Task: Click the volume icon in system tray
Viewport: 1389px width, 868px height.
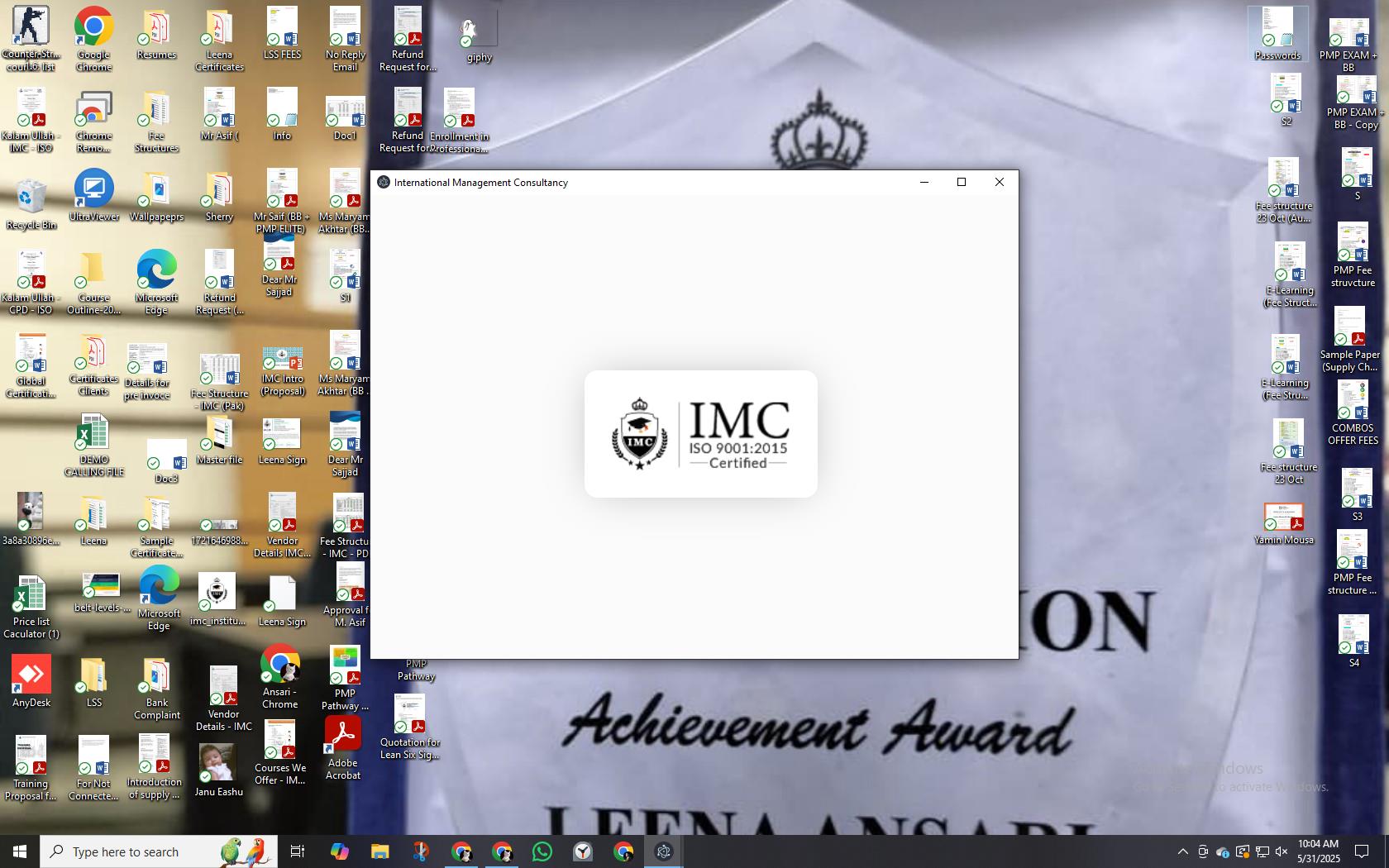Action: tap(1282, 851)
